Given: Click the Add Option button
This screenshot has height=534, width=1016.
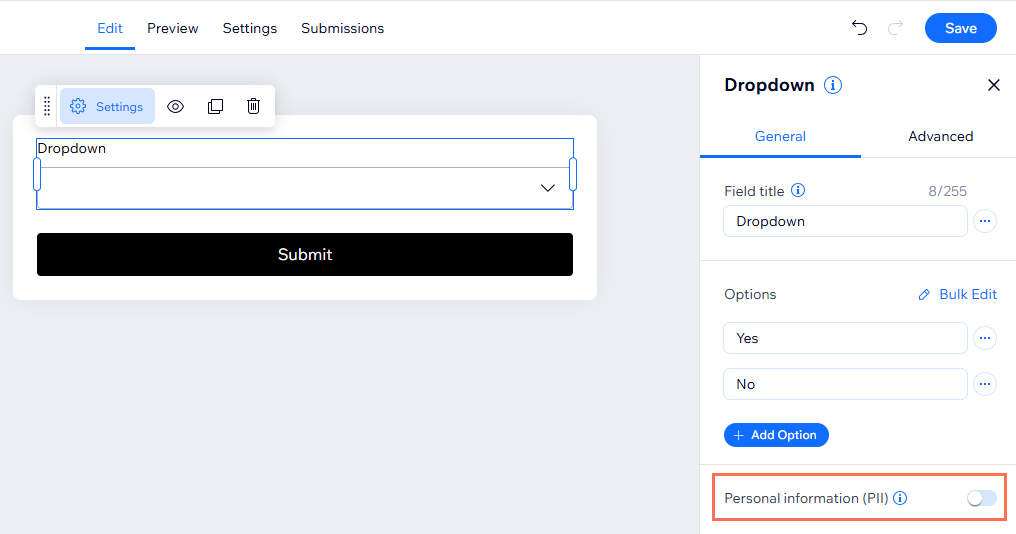Looking at the screenshot, I should coord(776,435).
